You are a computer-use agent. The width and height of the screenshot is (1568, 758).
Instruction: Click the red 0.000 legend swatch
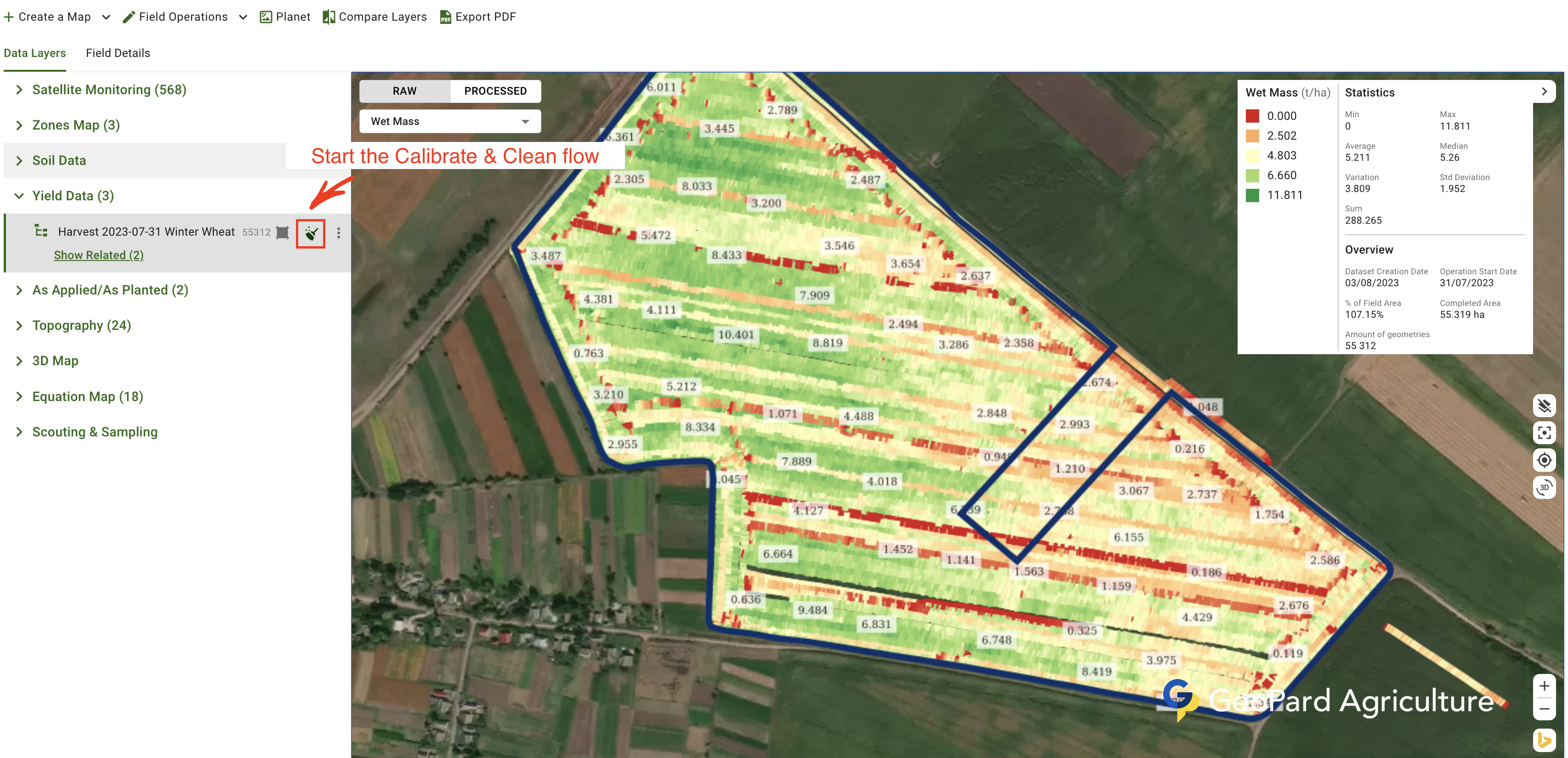[x=1252, y=116]
